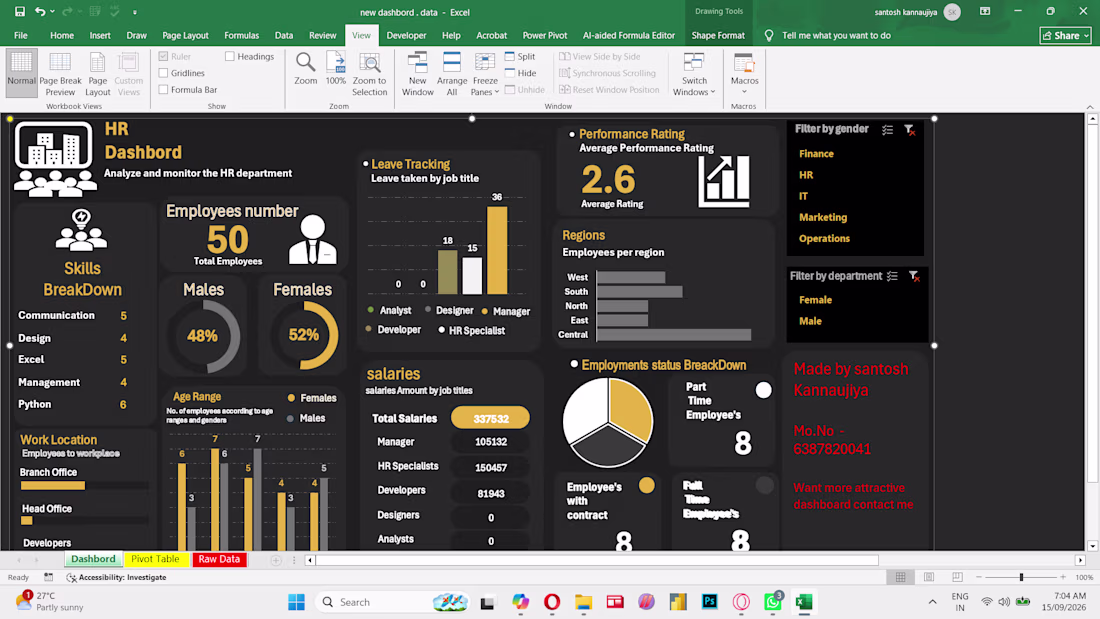This screenshot has height=619, width=1100.
Task: Click the zoom slider handle in status bar
Action: [1021, 577]
